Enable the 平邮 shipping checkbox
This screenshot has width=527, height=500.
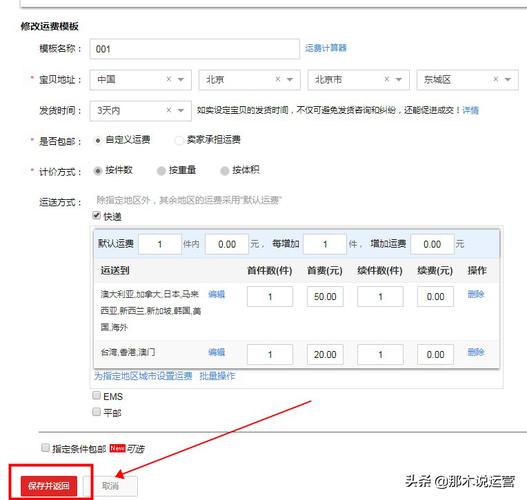coord(96,411)
